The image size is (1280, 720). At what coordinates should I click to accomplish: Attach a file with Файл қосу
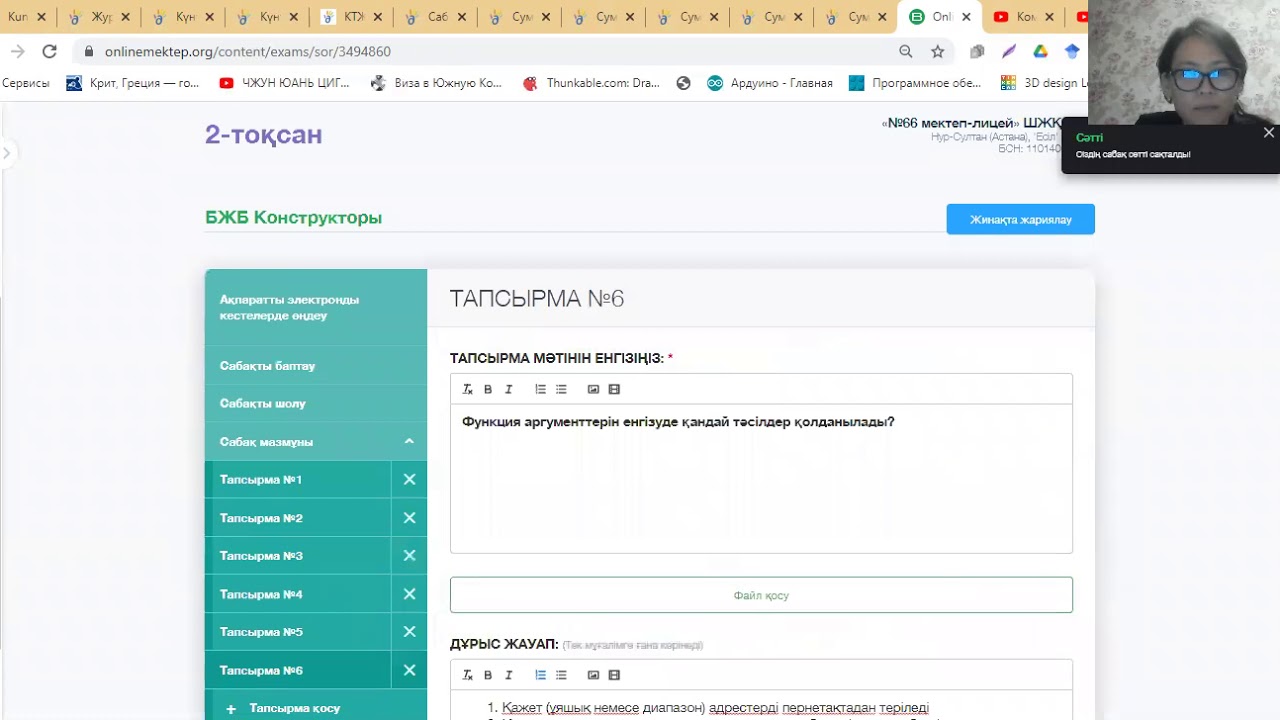coord(761,595)
